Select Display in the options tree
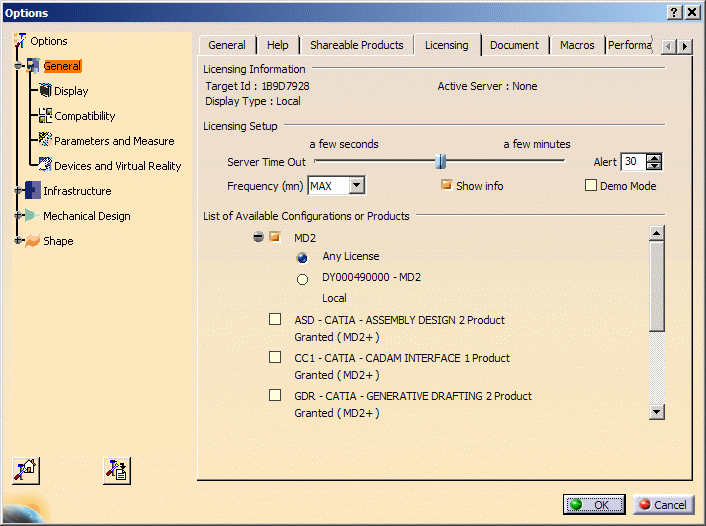This screenshot has height=526, width=706. click(x=71, y=91)
